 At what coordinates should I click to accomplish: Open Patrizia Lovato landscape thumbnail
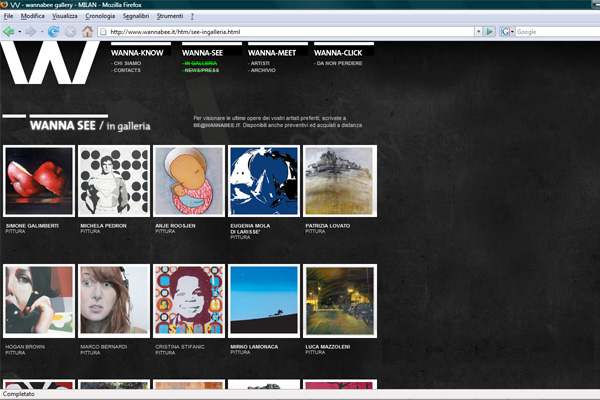(340, 181)
